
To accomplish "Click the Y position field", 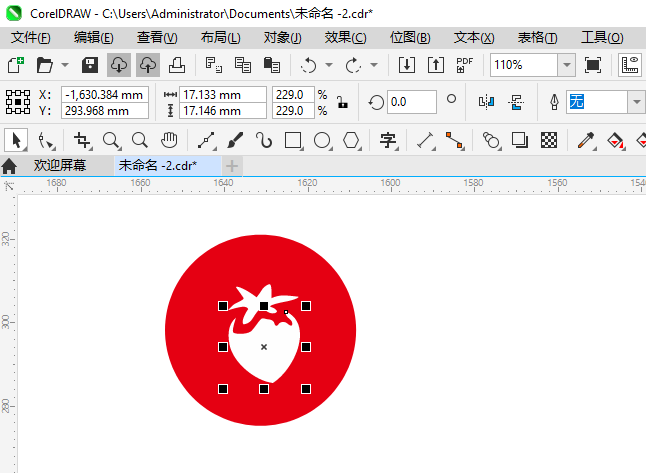I will (x=105, y=111).
